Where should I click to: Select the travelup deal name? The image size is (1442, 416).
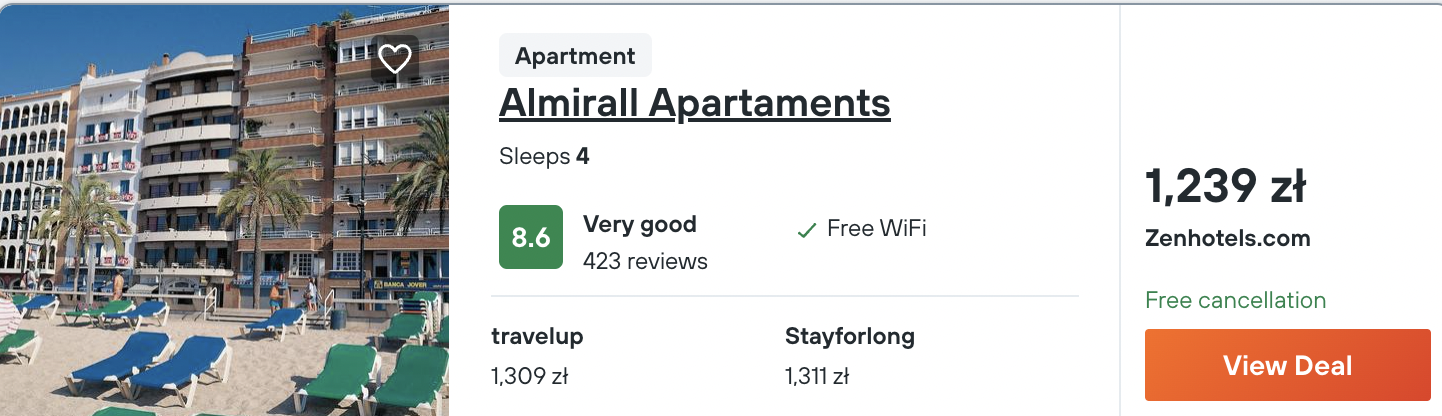click(x=537, y=337)
